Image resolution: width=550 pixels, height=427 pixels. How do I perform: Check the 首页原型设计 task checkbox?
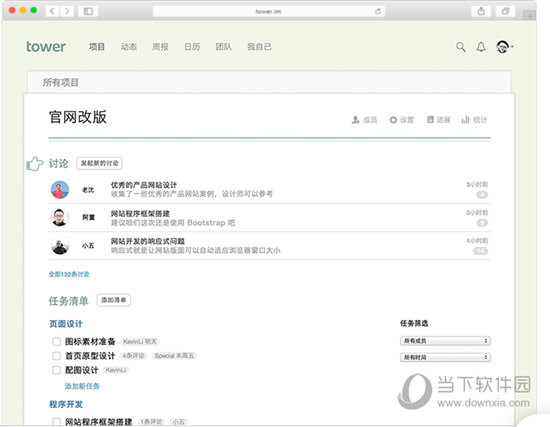56,356
